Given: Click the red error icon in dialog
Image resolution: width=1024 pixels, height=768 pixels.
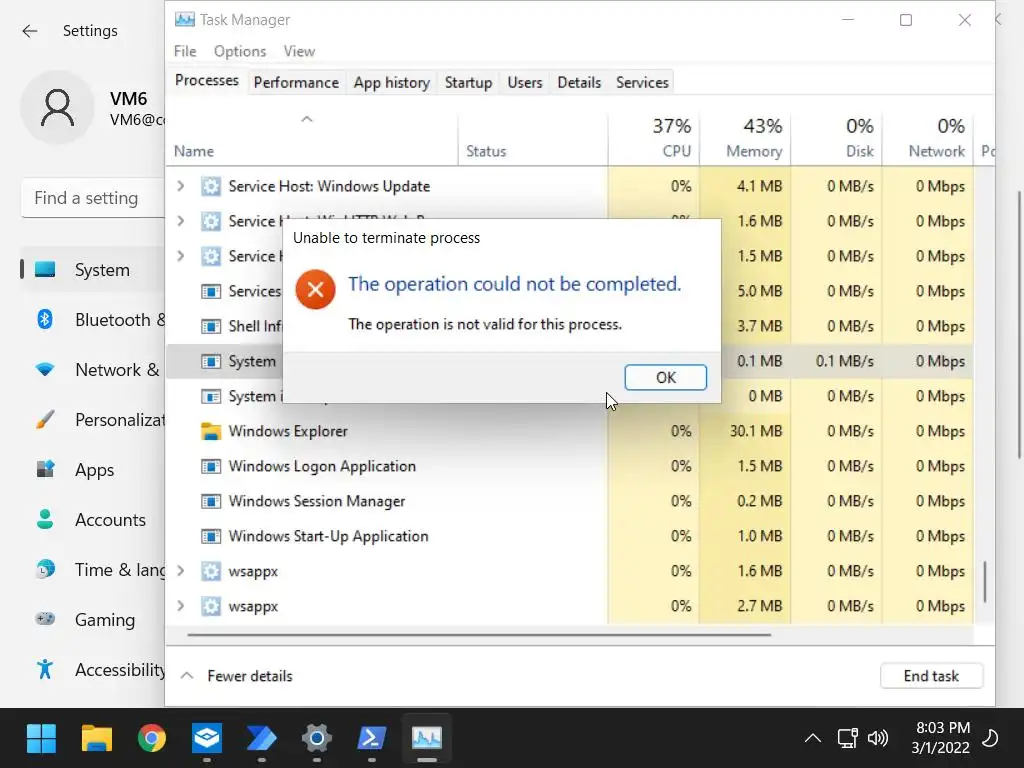Looking at the screenshot, I should 315,289.
